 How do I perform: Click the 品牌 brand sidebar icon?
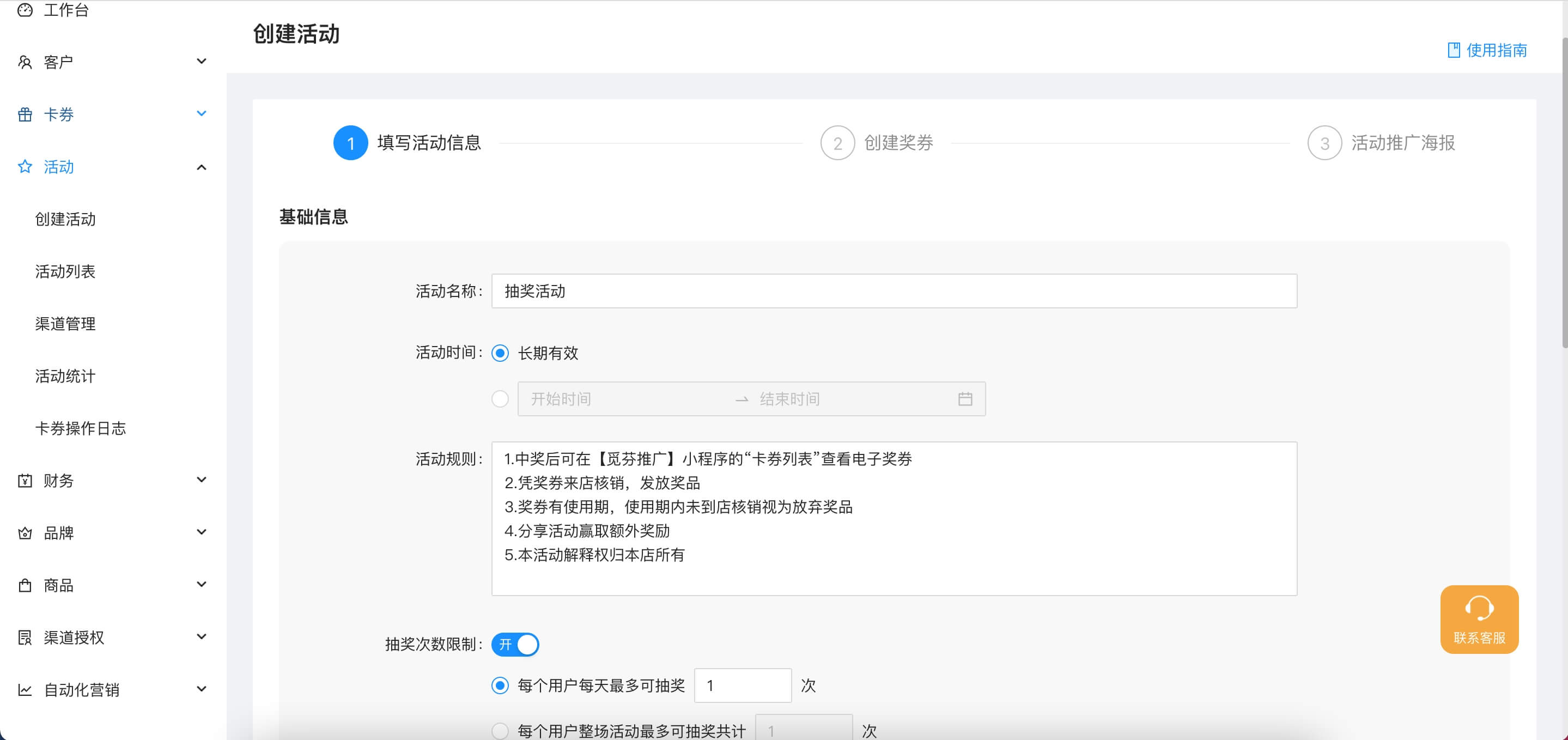(25, 533)
